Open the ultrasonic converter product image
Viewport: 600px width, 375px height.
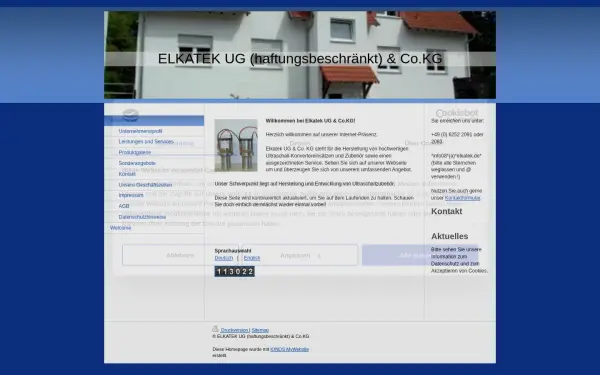pos(236,145)
